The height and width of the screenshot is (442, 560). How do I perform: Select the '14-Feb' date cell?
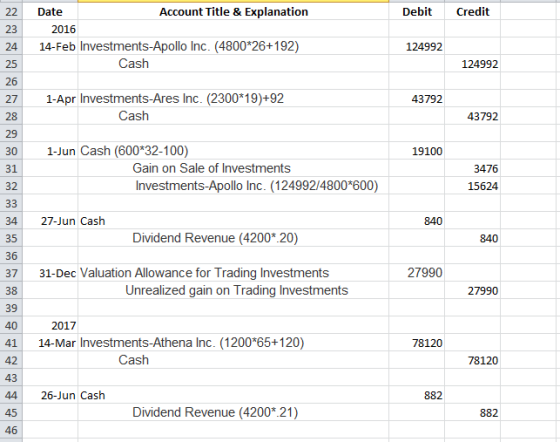coord(50,46)
